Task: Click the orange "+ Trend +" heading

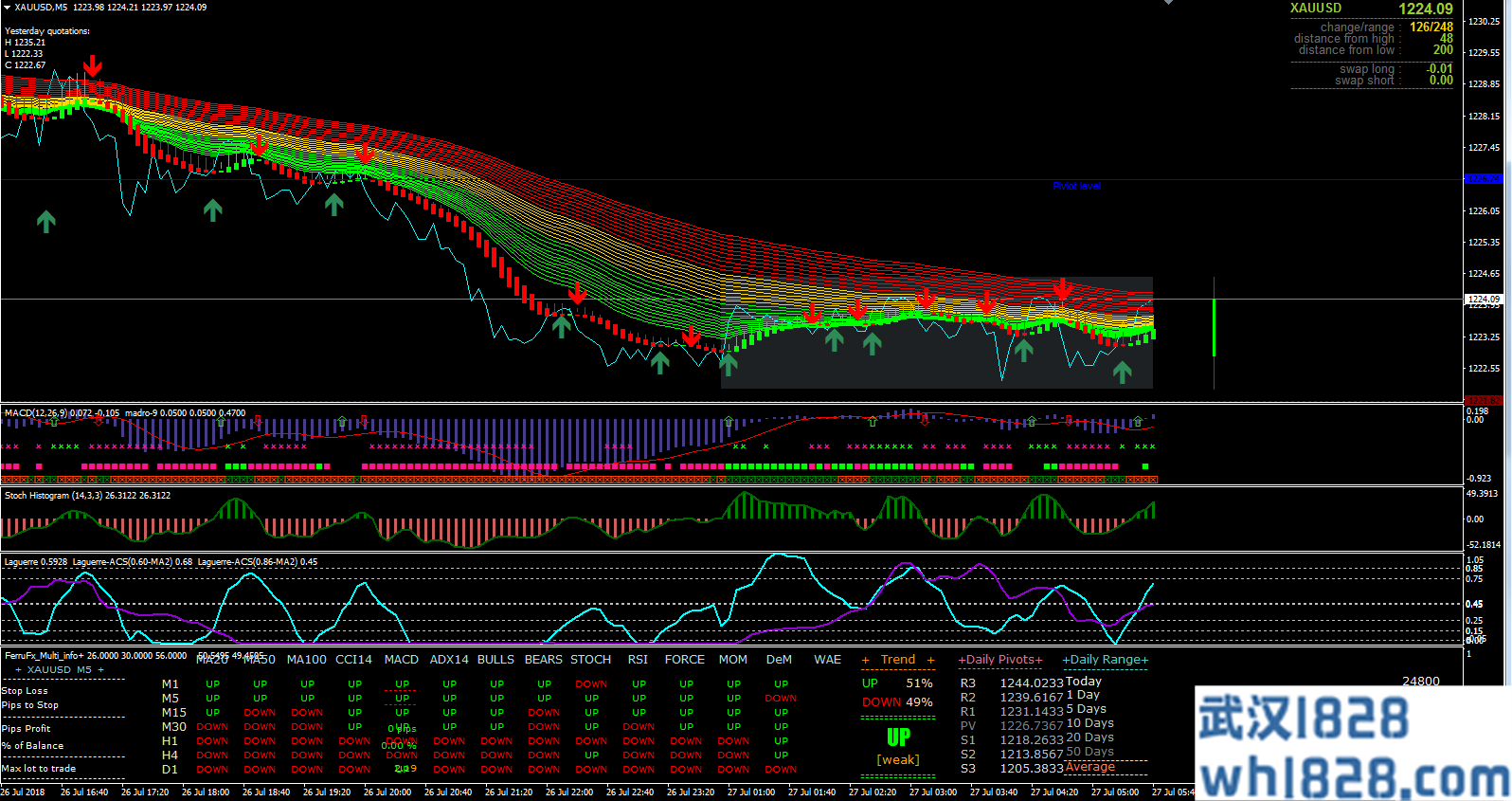Action: pyautogui.click(x=898, y=660)
